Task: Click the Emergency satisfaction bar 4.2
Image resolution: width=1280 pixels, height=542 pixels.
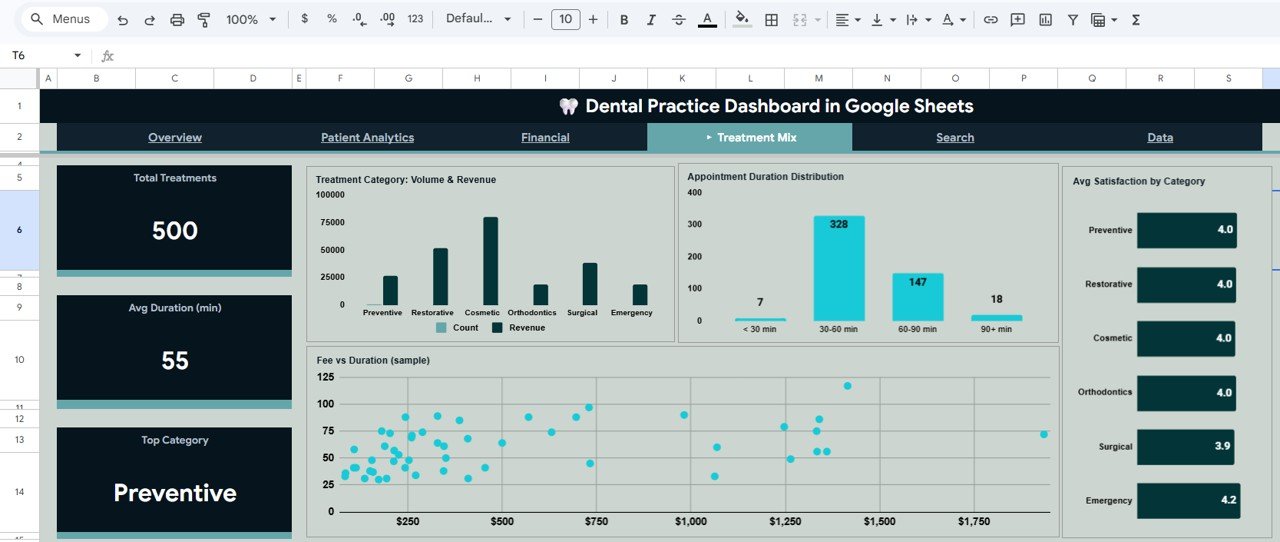Action: pyautogui.click(x=1188, y=500)
